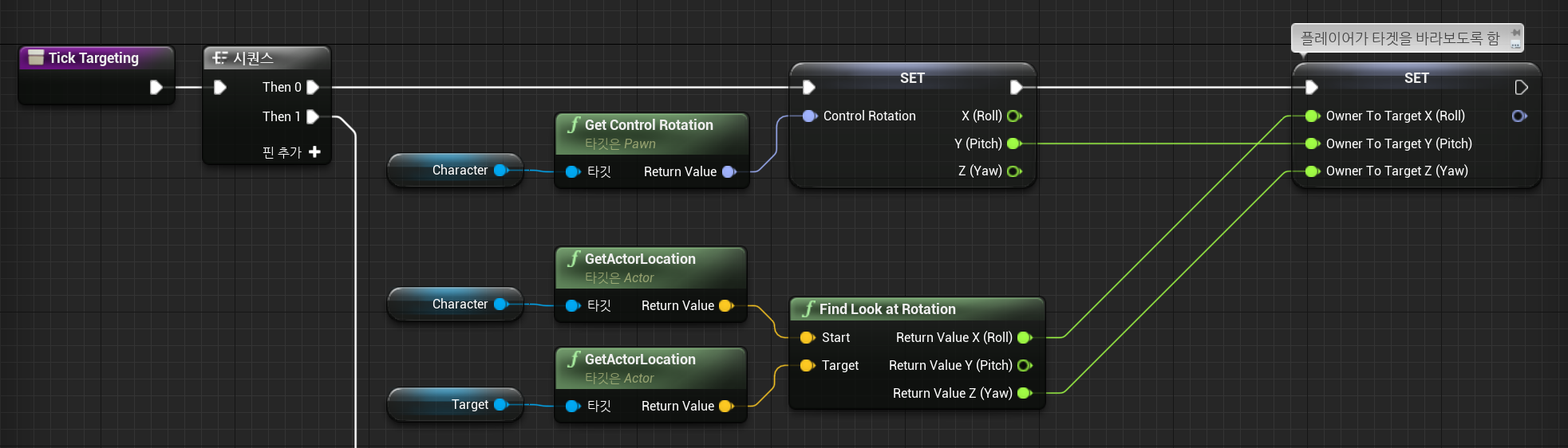Click exec output pin of Owner To Target SET node

pyautogui.click(x=1521, y=87)
